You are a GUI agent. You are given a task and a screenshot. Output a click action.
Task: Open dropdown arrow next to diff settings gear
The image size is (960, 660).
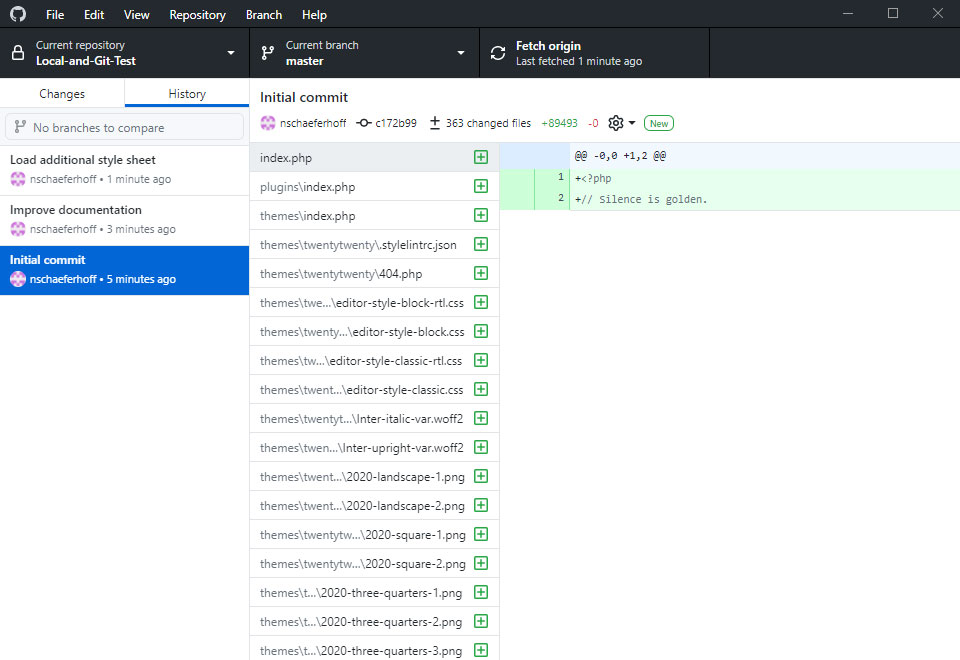point(632,124)
